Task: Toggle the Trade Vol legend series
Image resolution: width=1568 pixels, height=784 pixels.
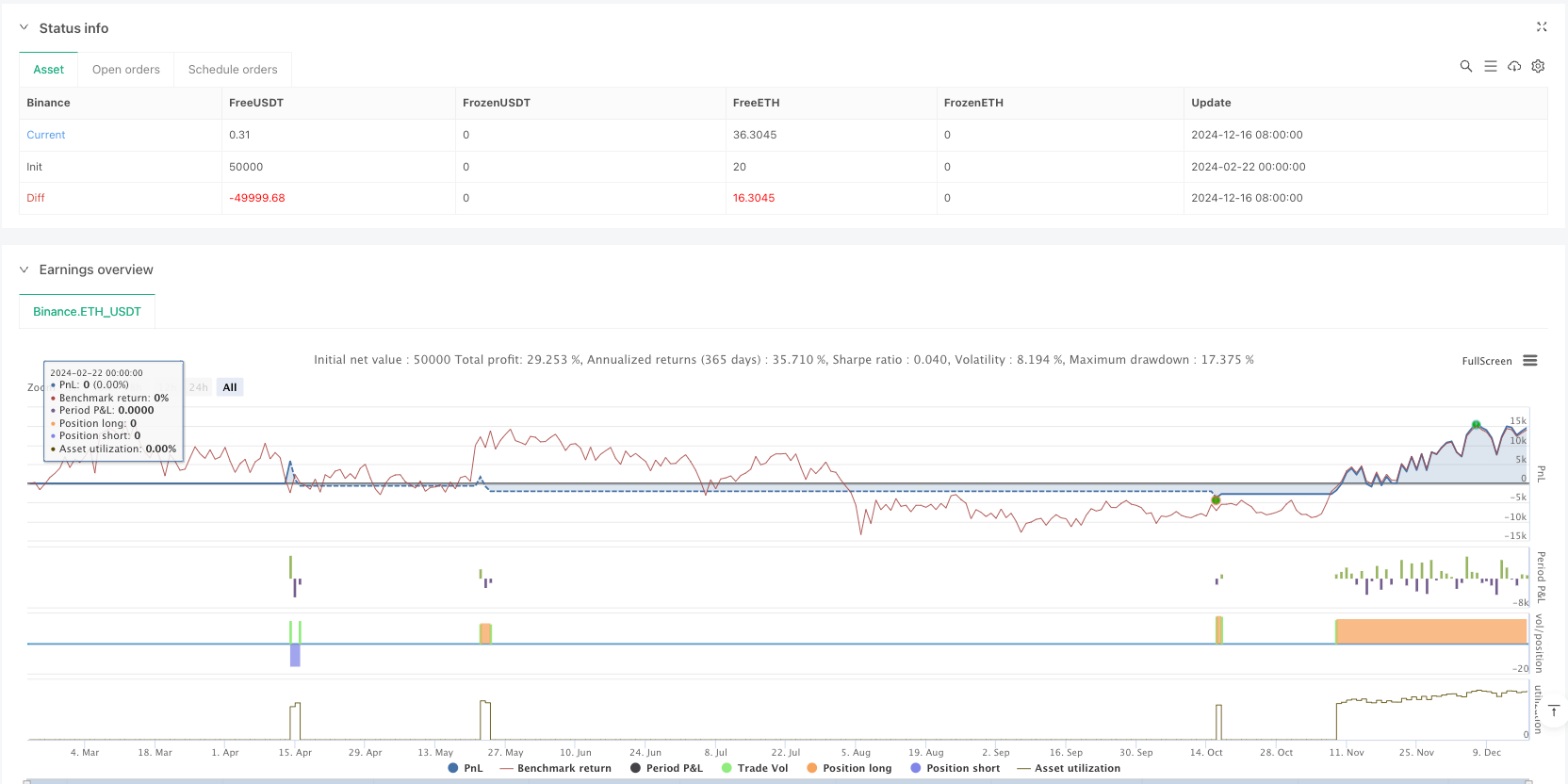Action: [x=755, y=768]
